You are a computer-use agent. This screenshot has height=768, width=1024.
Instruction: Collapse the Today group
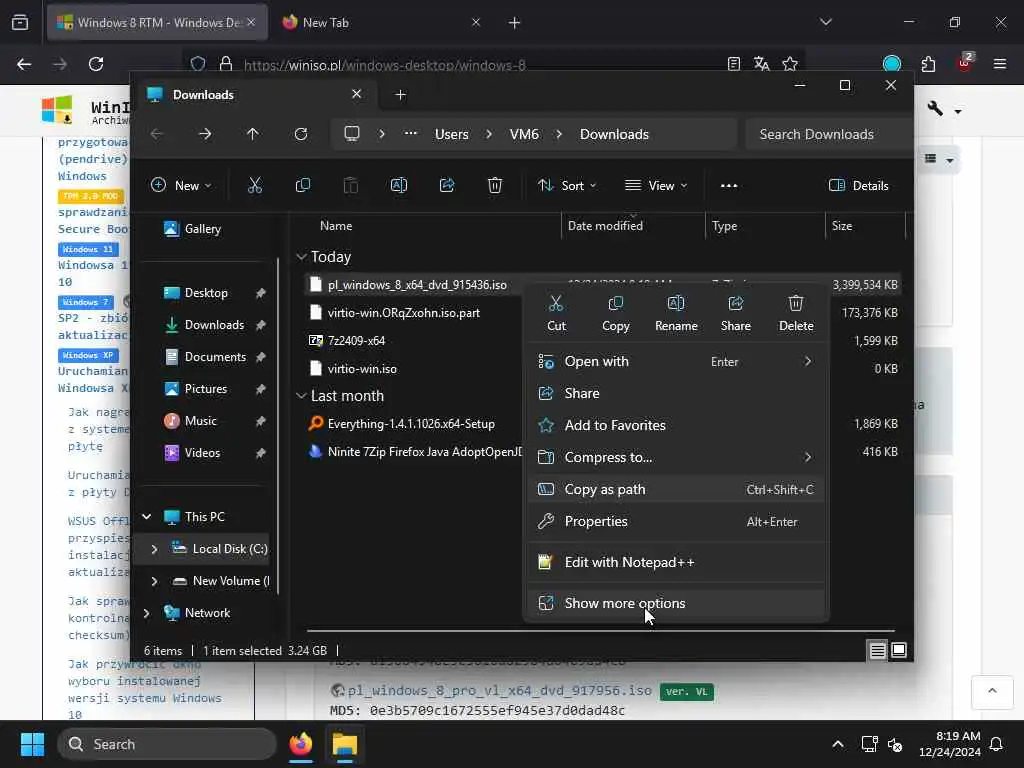(301, 257)
